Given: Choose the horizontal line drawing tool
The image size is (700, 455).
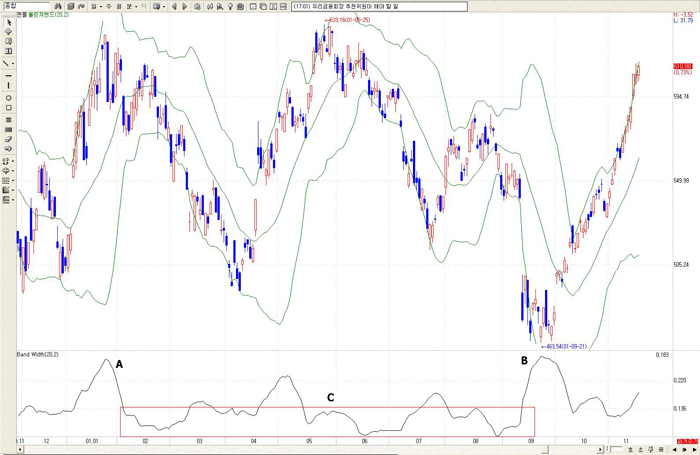Looking at the screenshot, I should point(8,76).
